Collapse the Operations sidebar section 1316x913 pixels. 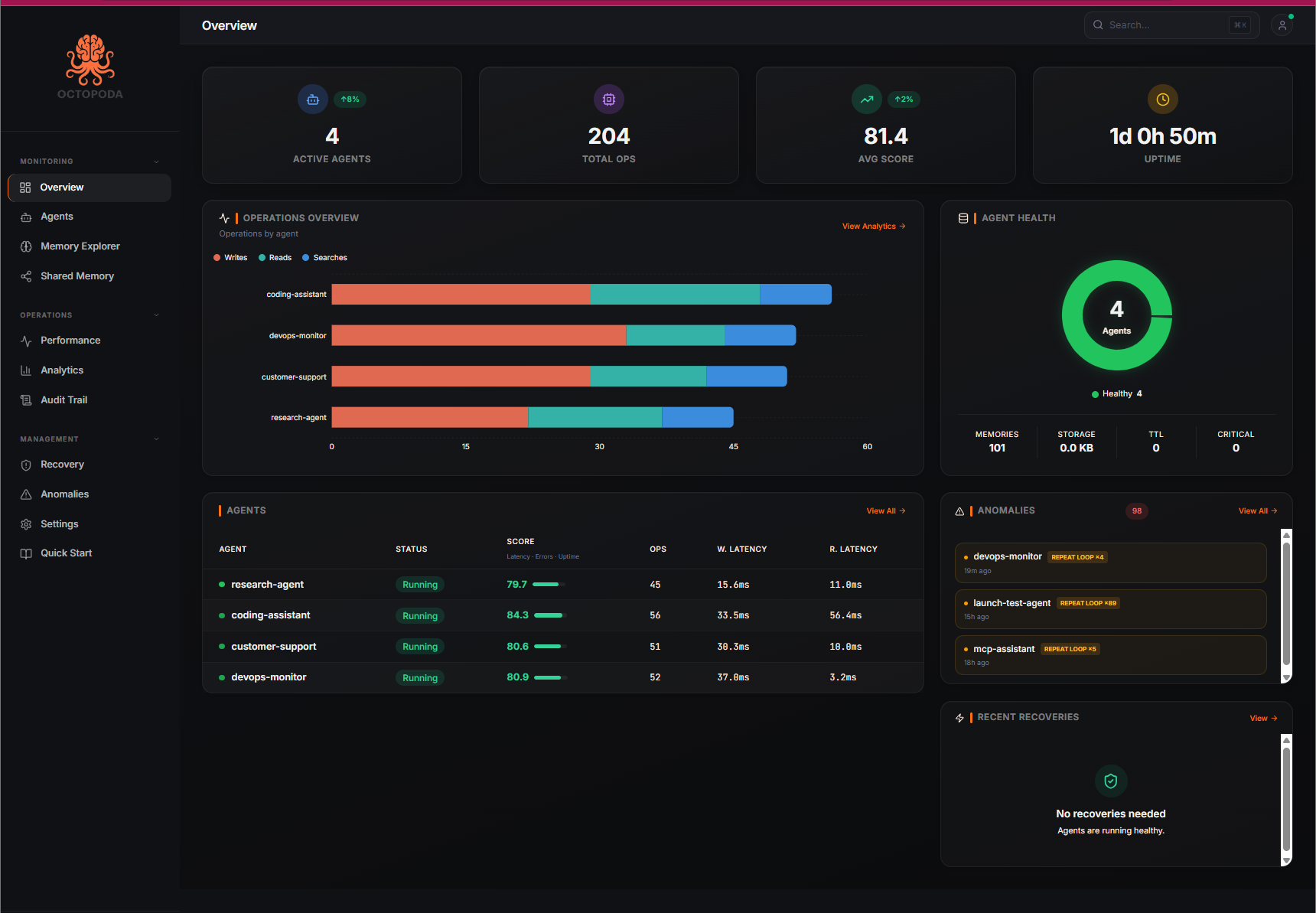(x=156, y=315)
